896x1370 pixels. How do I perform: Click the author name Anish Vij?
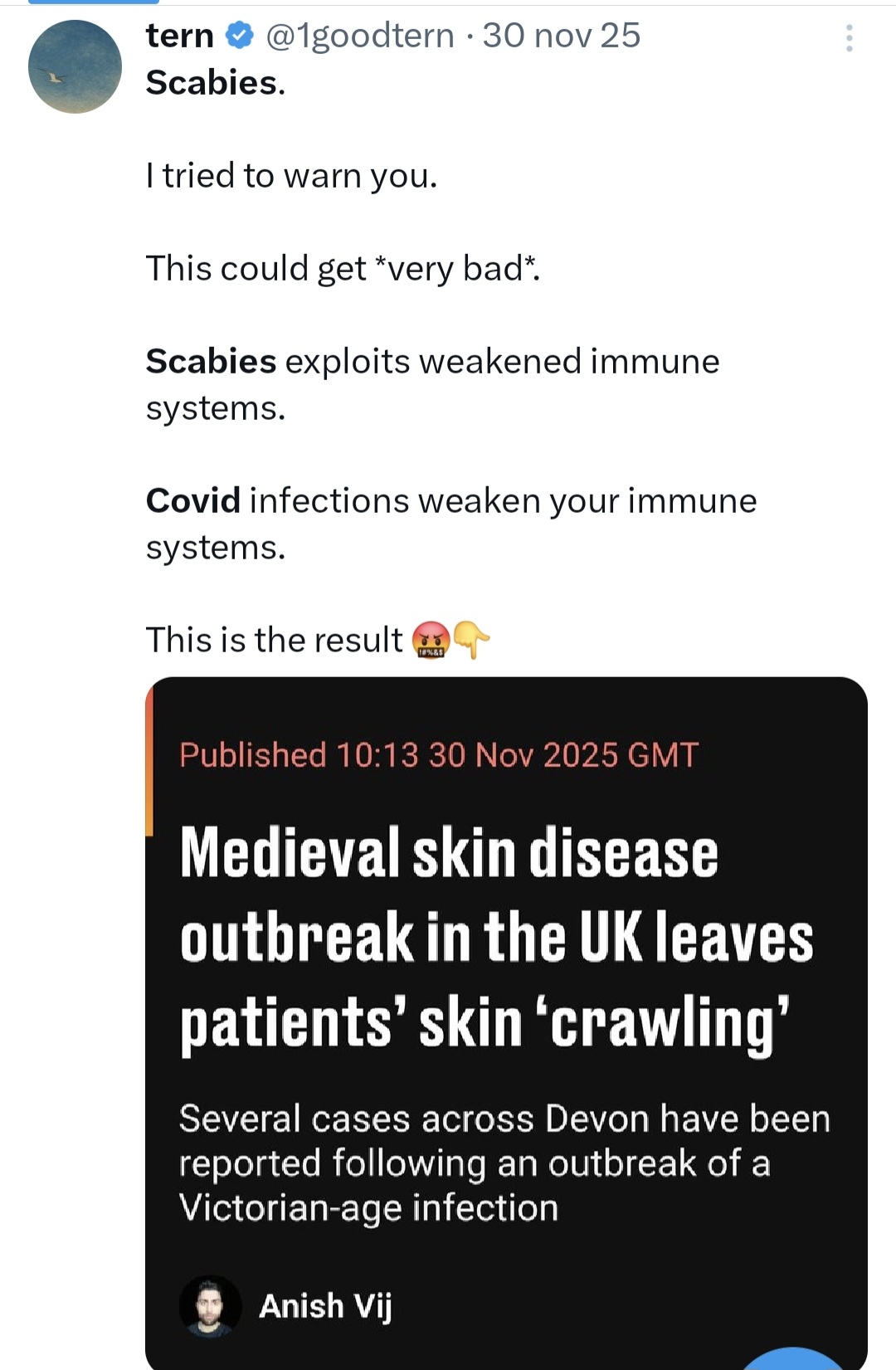tap(325, 1306)
